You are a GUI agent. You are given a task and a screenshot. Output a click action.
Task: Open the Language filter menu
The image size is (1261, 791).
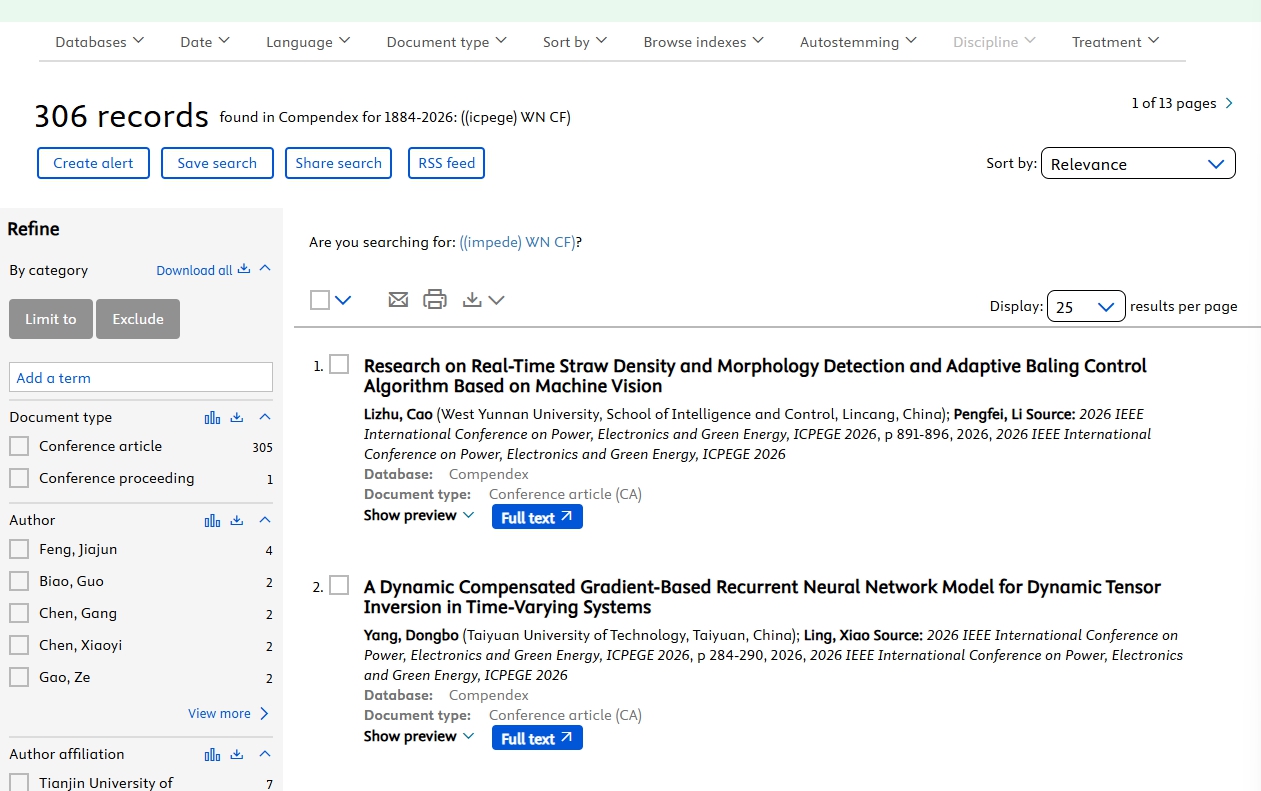[x=308, y=41]
